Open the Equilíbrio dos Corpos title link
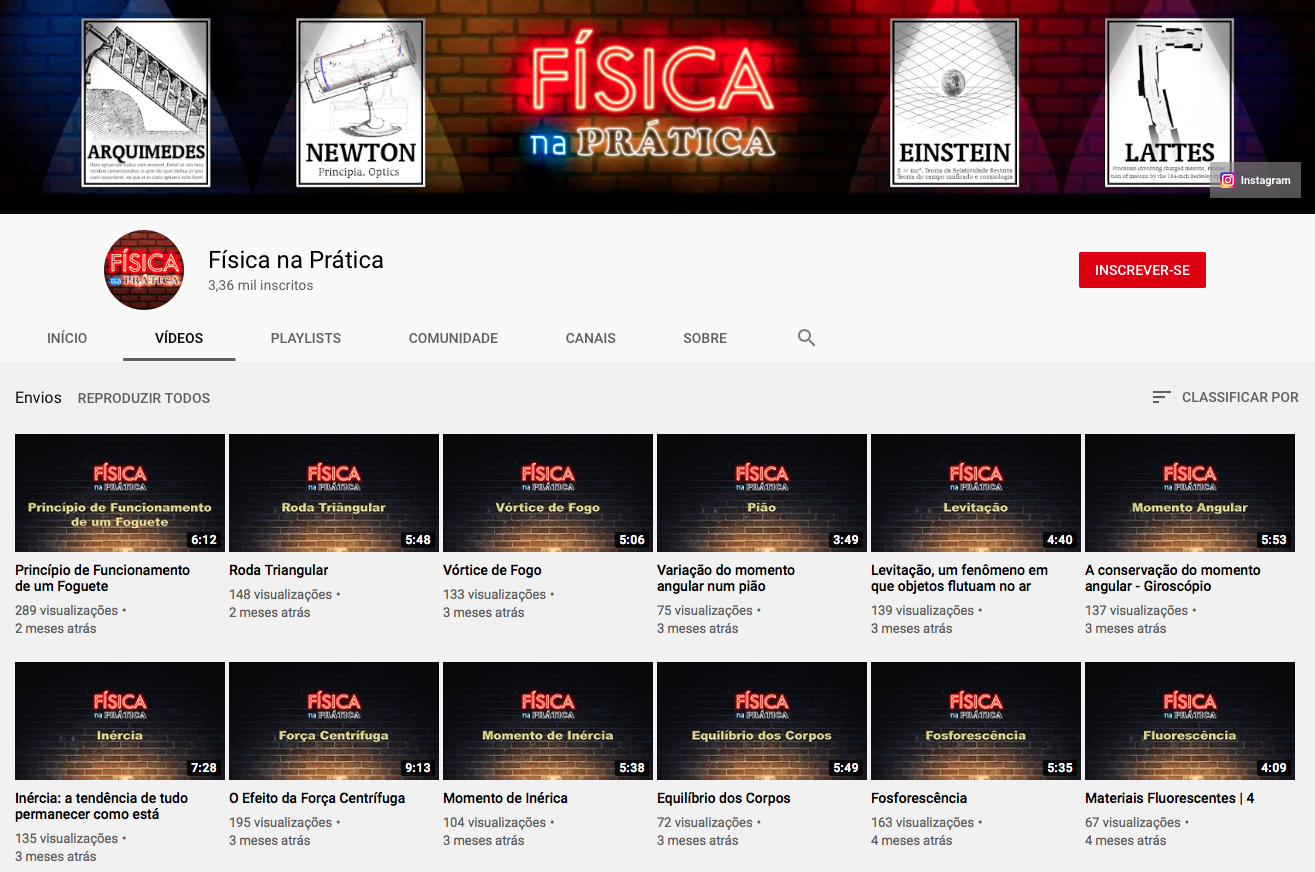The image size is (1315, 872). pyautogui.click(x=724, y=798)
